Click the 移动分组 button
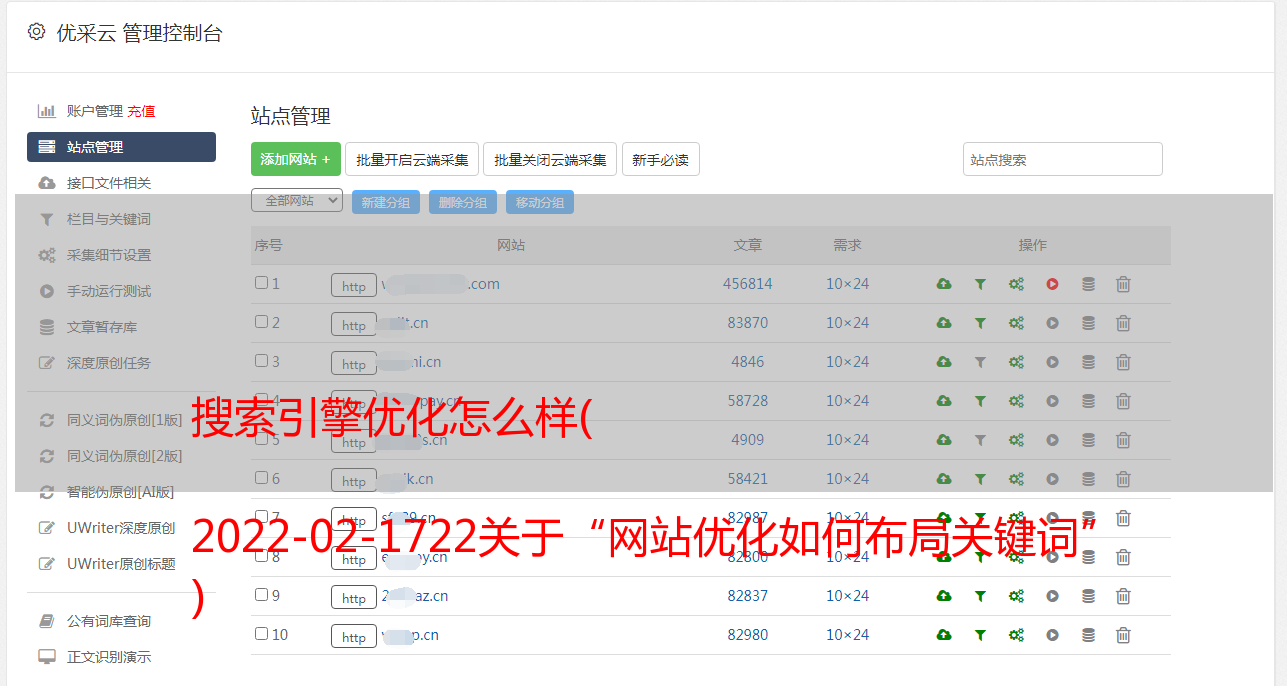Screen dimensions: 1287x686 [x=540, y=202]
